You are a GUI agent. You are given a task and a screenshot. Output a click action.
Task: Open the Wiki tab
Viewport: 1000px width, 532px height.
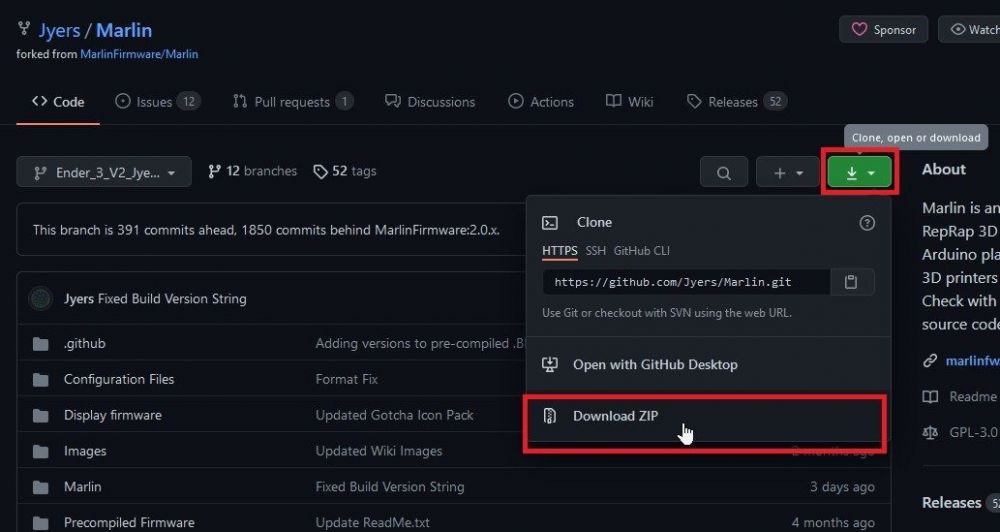(x=629, y=102)
